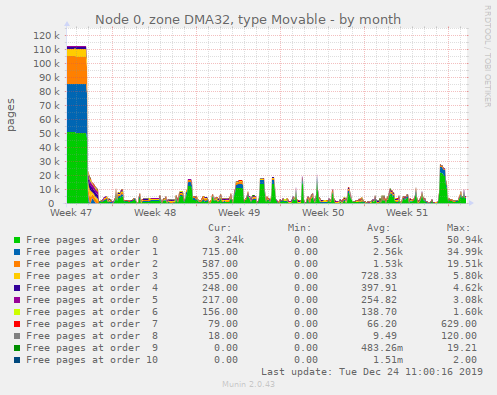The height and width of the screenshot is (395, 497).
Task: Click the current value 248.00
Action: click(x=220, y=288)
